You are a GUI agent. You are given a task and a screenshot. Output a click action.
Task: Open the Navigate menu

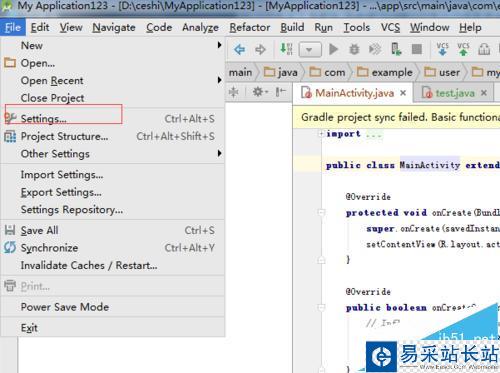[x=114, y=27]
